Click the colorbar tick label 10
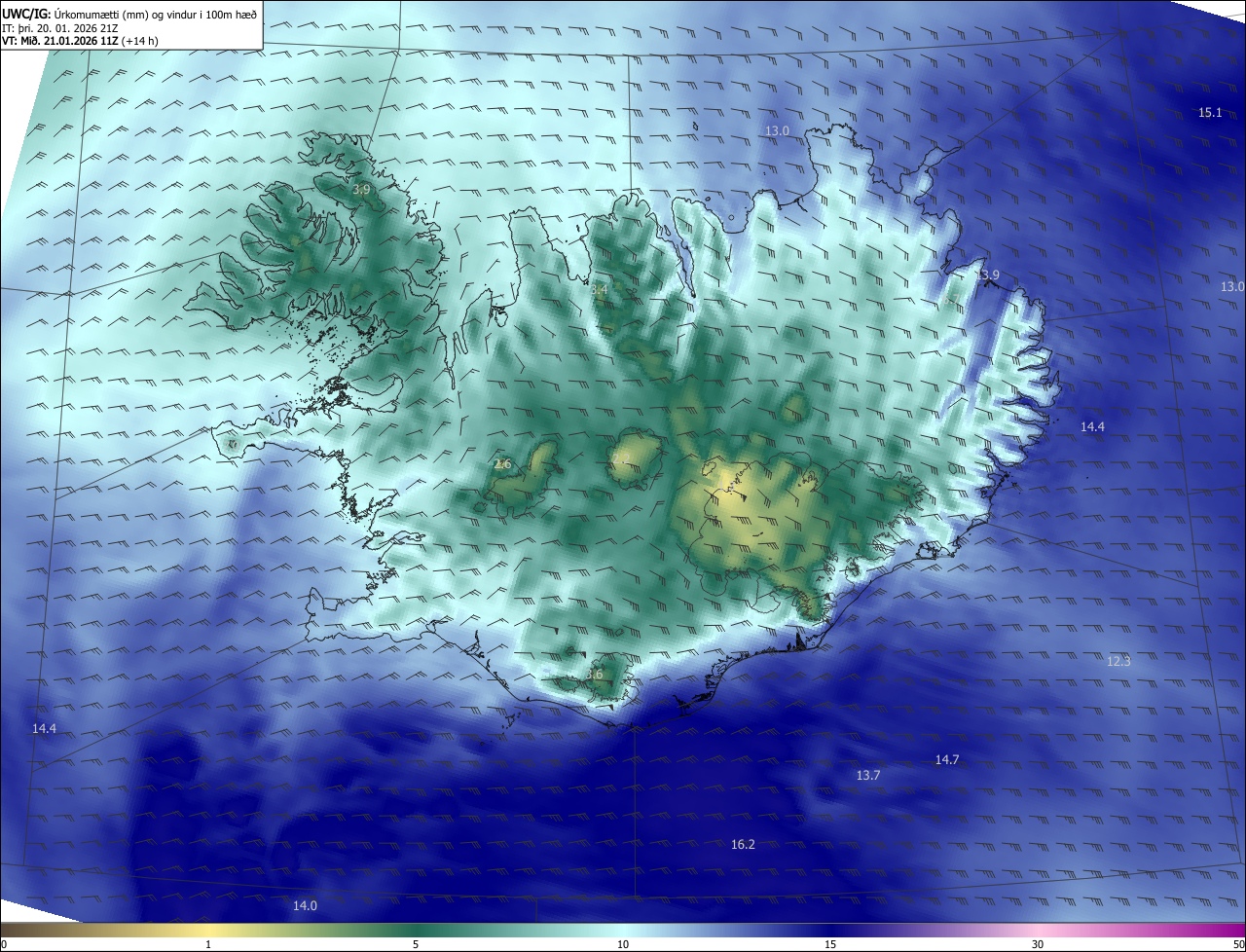This screenshot has width=1246, height=952. [623, 944]
